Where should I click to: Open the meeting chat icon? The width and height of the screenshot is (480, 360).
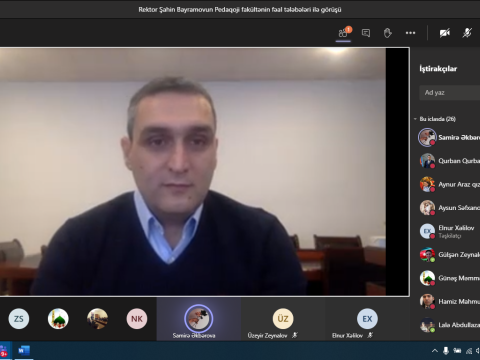(x=366, y=33)
